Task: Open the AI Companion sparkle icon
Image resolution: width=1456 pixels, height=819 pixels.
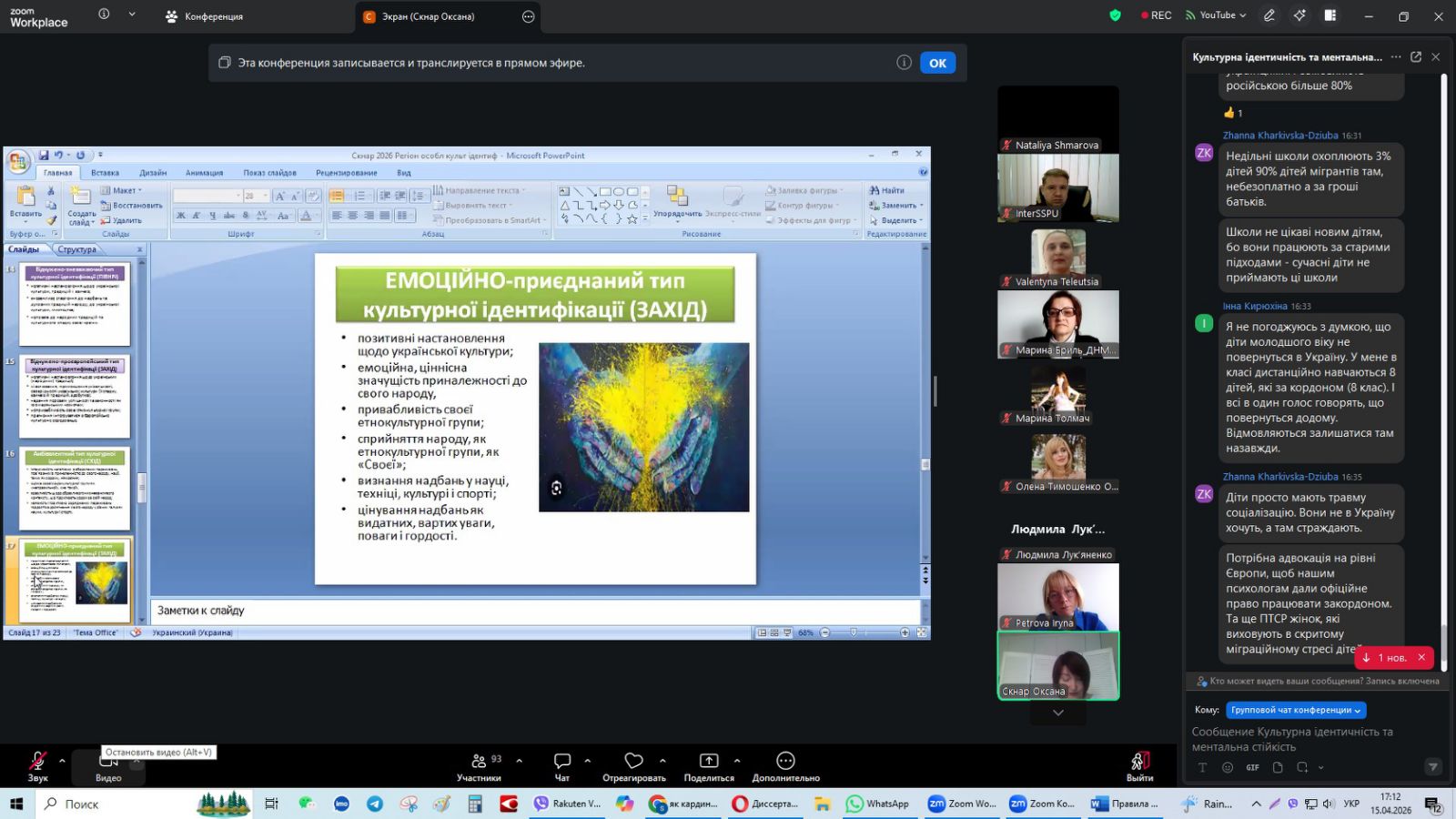Action: (x=1299, y=15)
